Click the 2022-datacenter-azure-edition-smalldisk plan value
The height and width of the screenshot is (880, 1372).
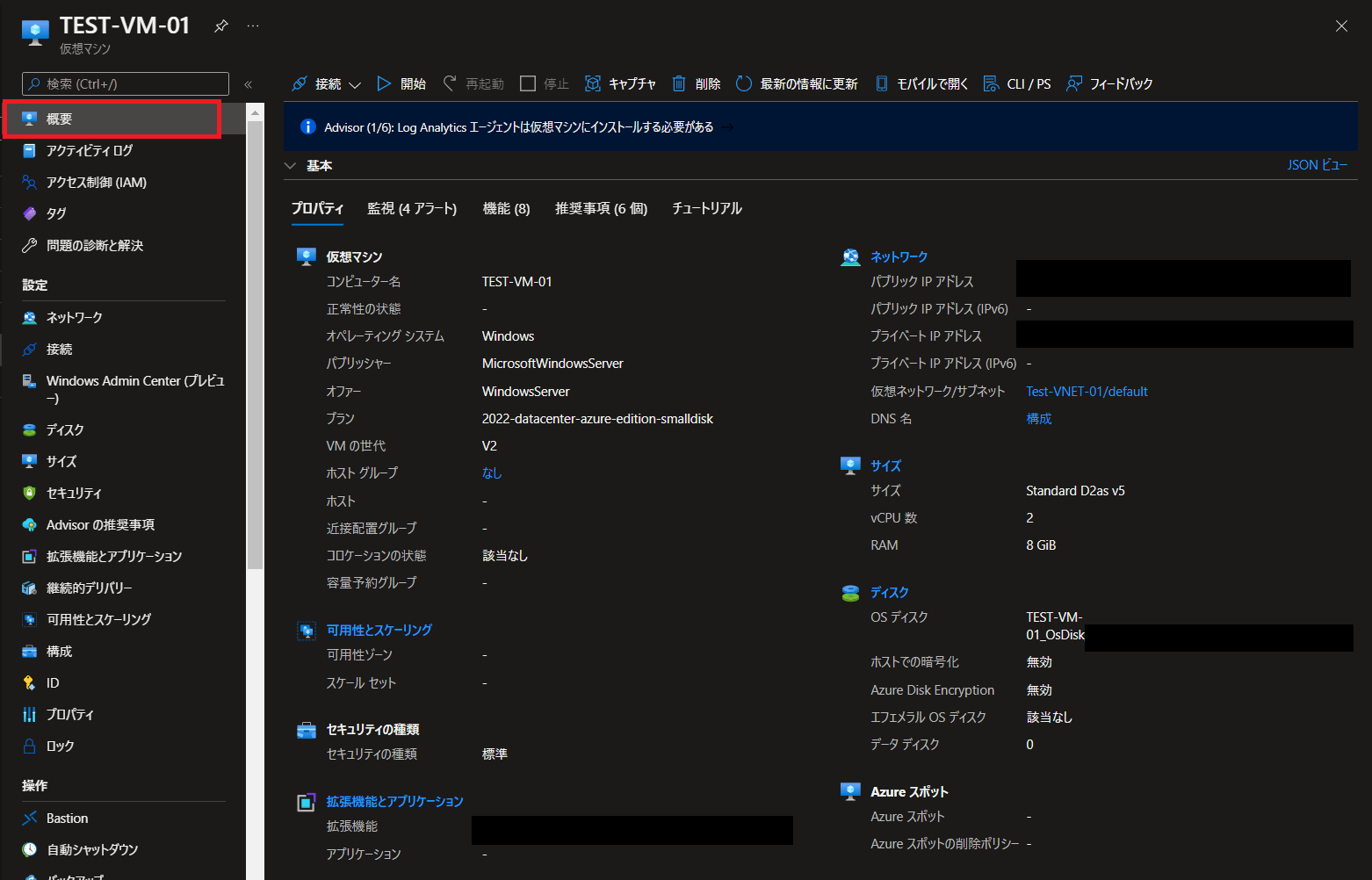(597, 419)
